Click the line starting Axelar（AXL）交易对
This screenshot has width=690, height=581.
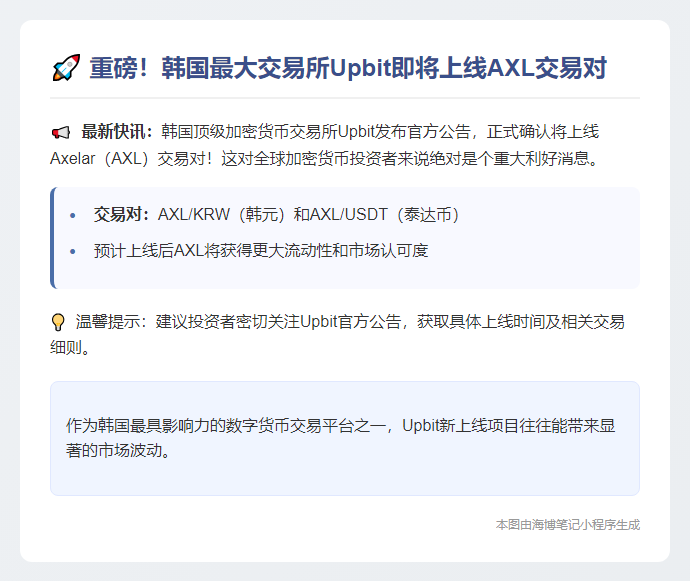coord(325,158)
